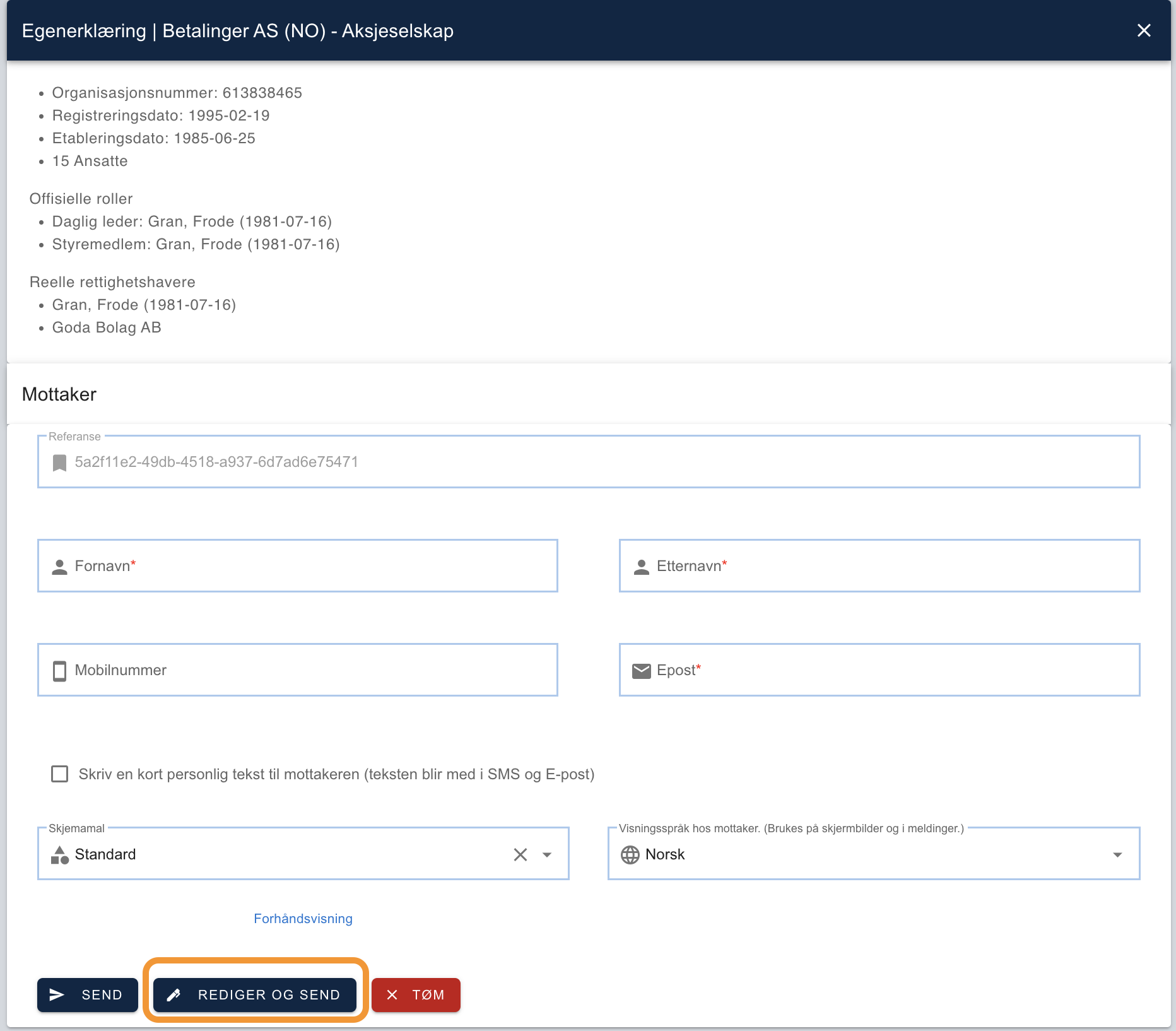Click the envelope icon beside Epost
Screen dimensions: 1176x1031
pyautogui.click(x=641, y=671)
